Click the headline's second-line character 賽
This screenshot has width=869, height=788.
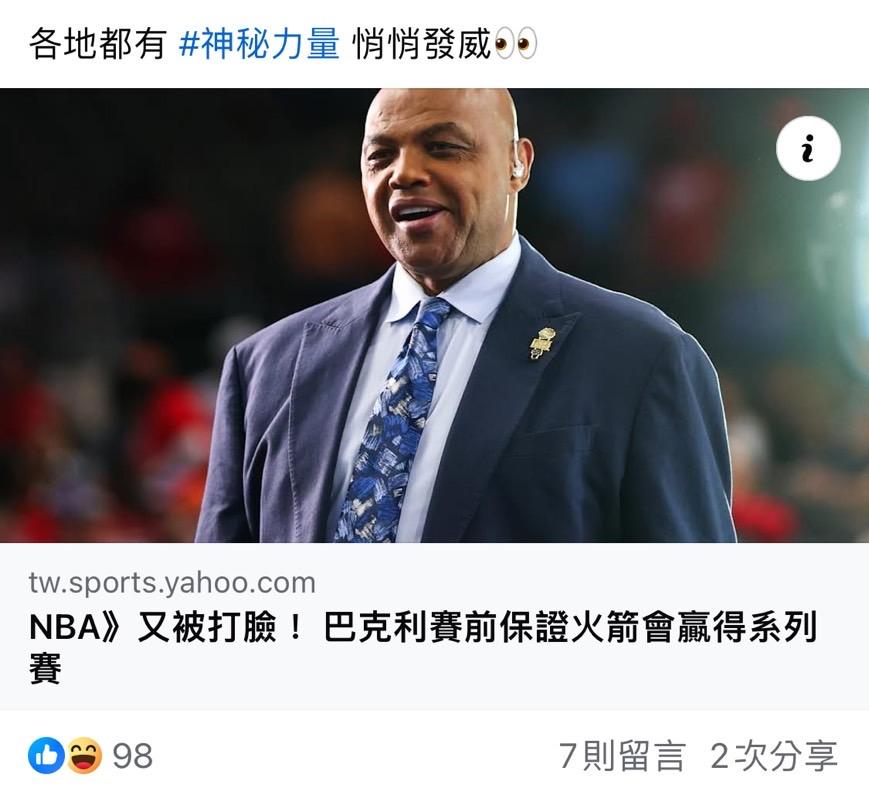pyautogui.click(x=45, y=668)
